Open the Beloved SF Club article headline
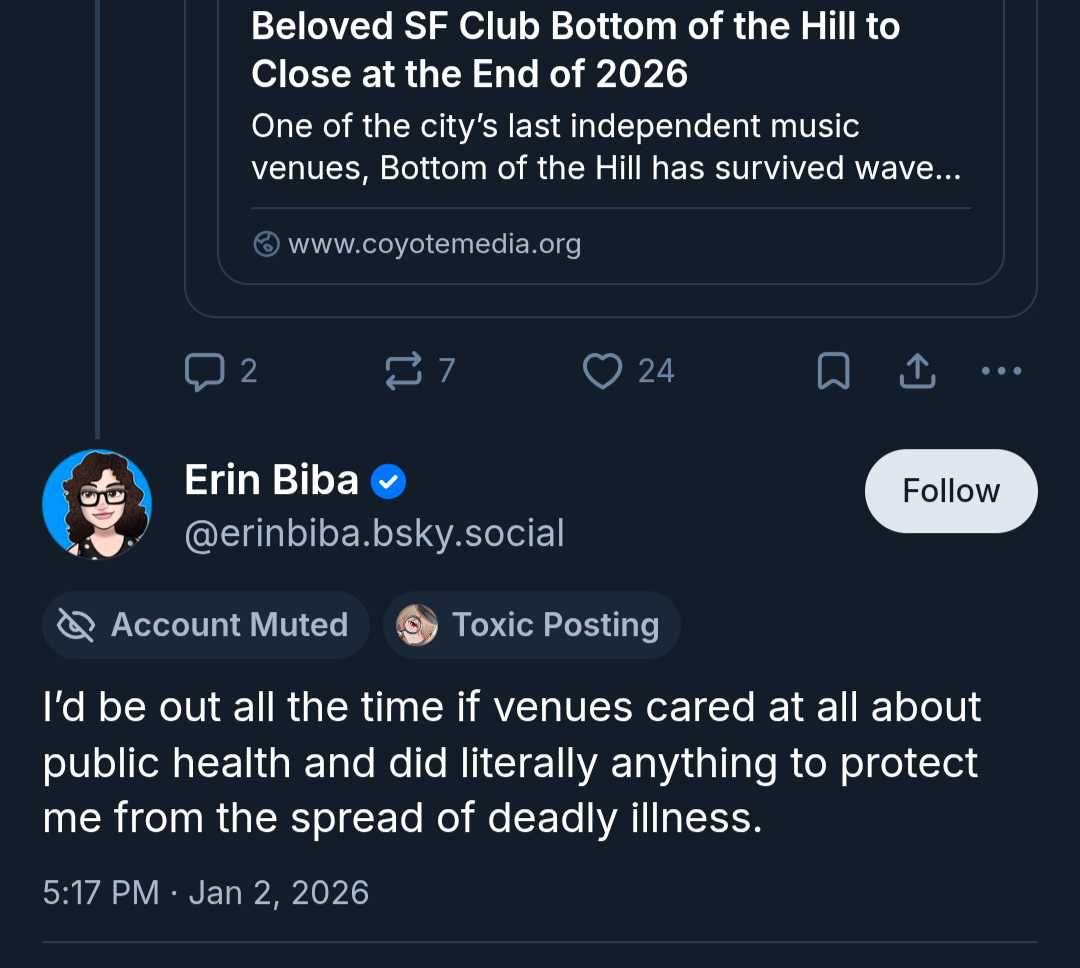Image resolution: width=1080 pixels, height=968 pixels. click(x=575, y=50)
